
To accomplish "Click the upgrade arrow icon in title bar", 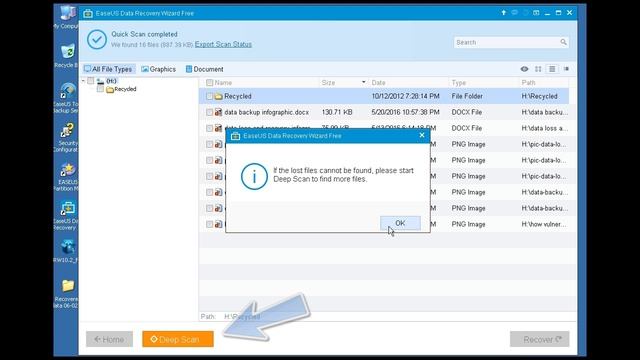I will [503, 13].
